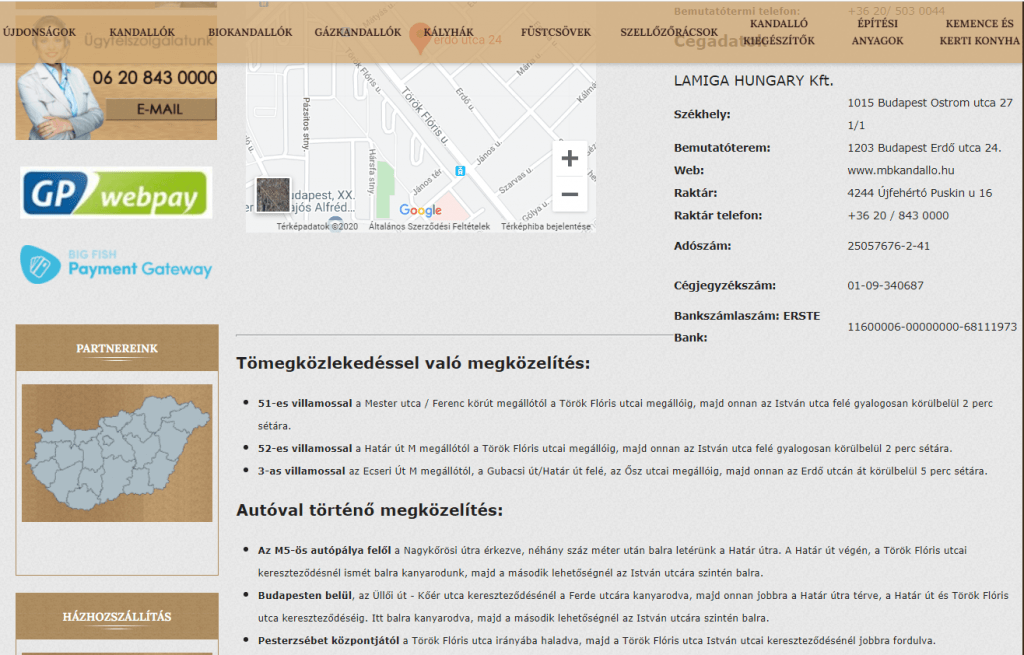Click bank account number 11600006-00000000-68111973

(x=932, y=327)
